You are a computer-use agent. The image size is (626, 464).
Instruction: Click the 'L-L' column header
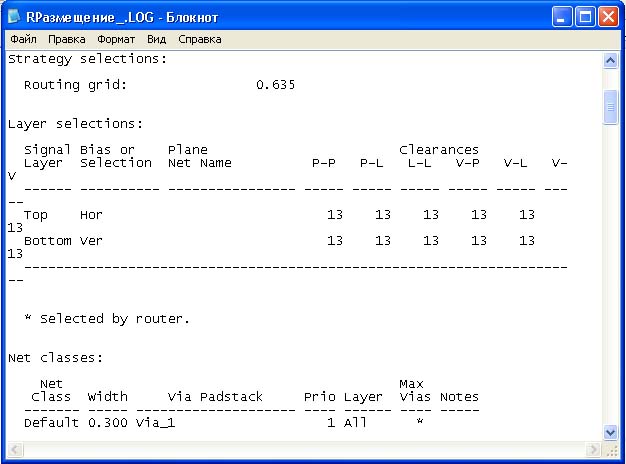(420, 163)
